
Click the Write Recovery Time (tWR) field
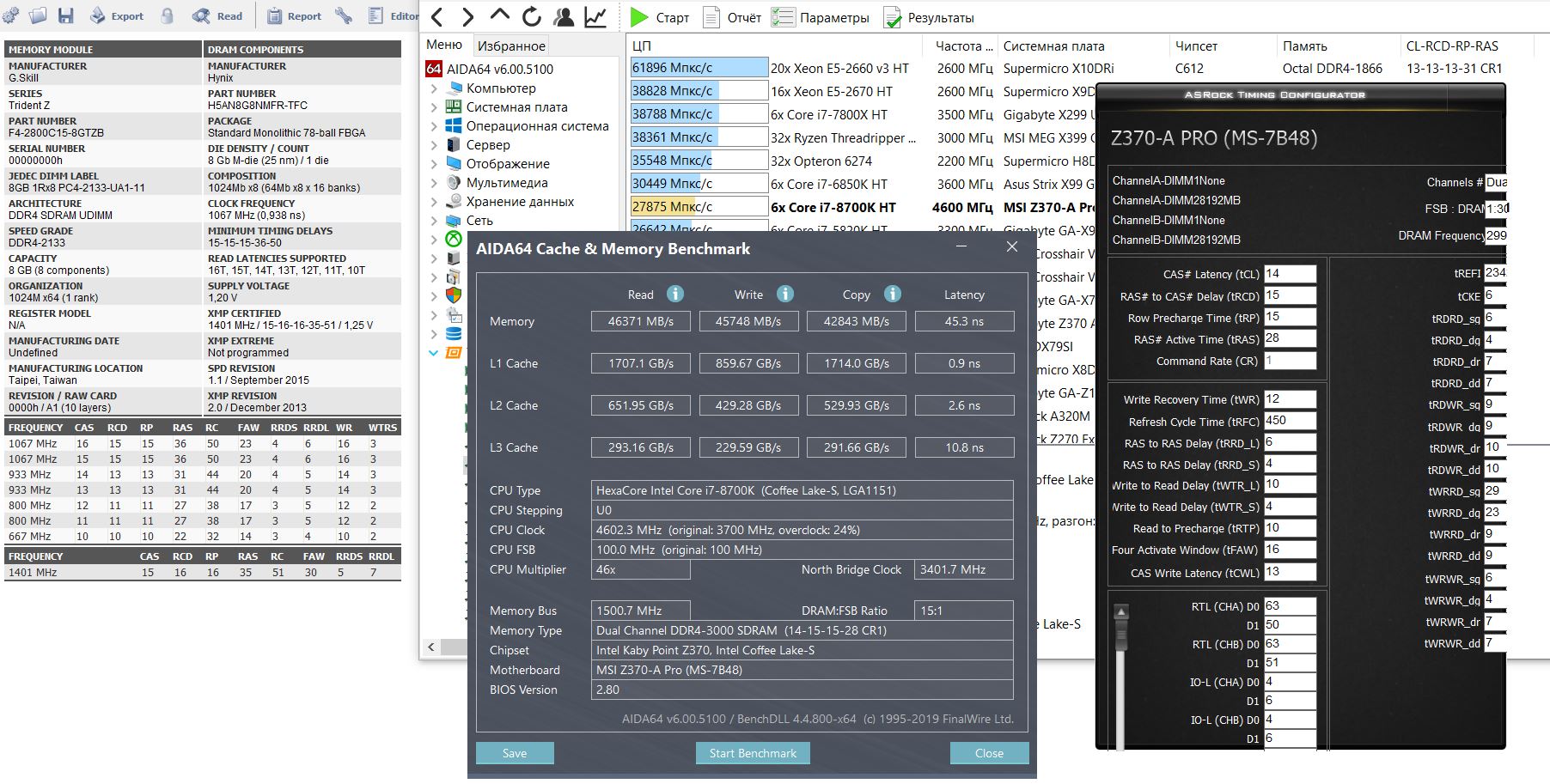click(1290, 399)
